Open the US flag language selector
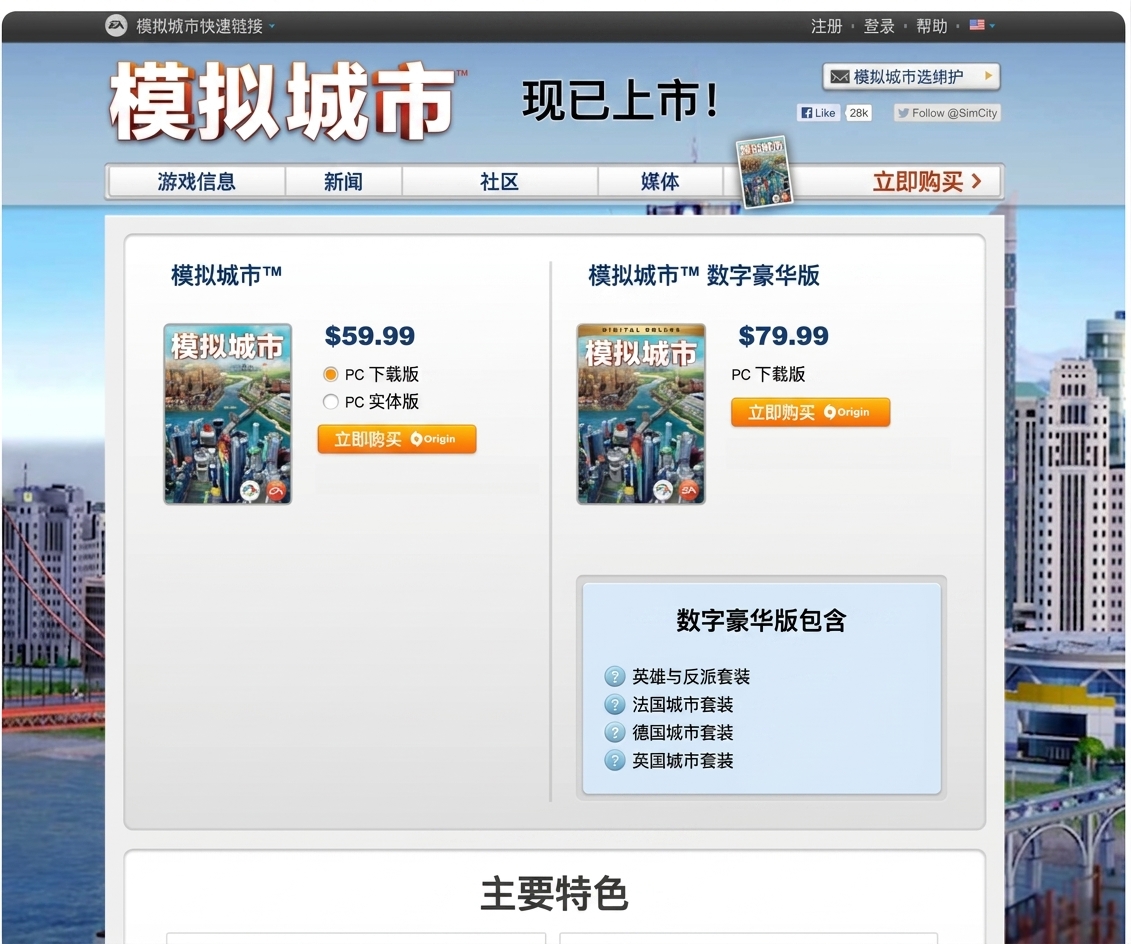The height and width of the screenshot is (944, 1131). click(x=982, y=25)
